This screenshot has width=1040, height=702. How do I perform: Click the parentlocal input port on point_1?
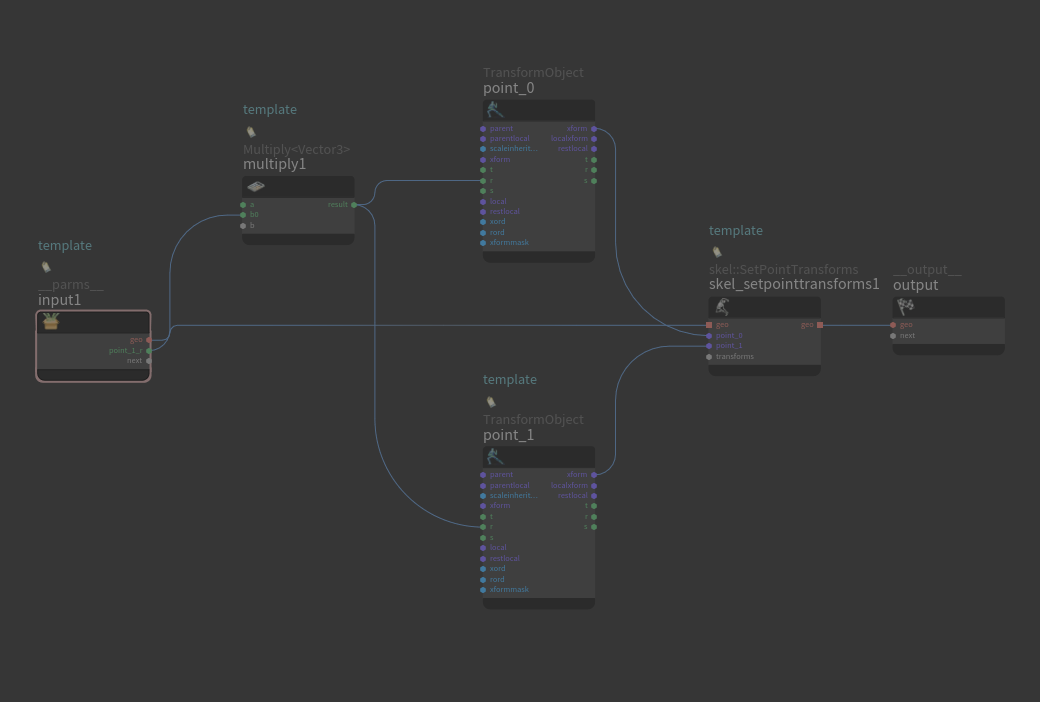[x=483, y=486]
